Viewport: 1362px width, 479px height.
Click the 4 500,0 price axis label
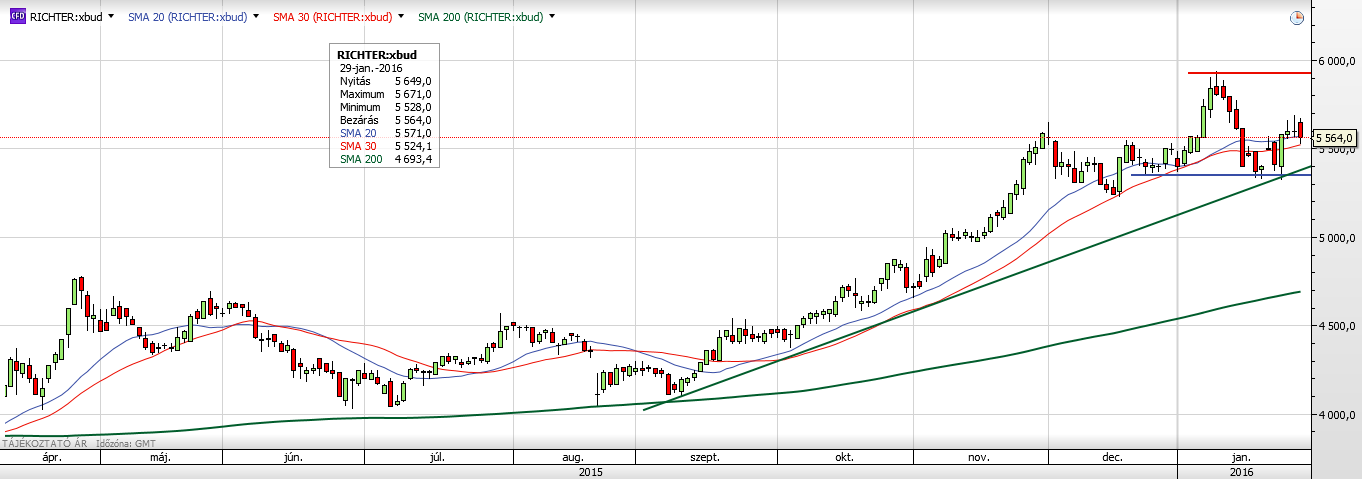[x=1338, y=326]
